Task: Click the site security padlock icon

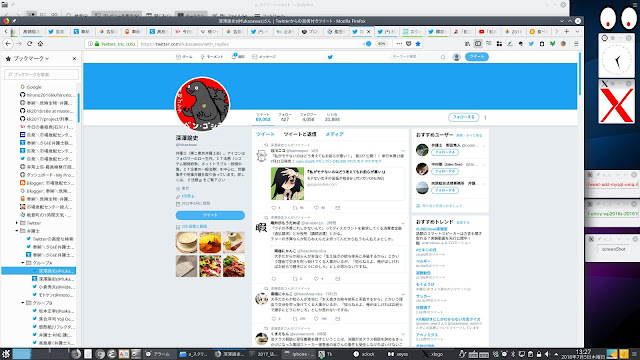Action: click(x=97, y=44)
